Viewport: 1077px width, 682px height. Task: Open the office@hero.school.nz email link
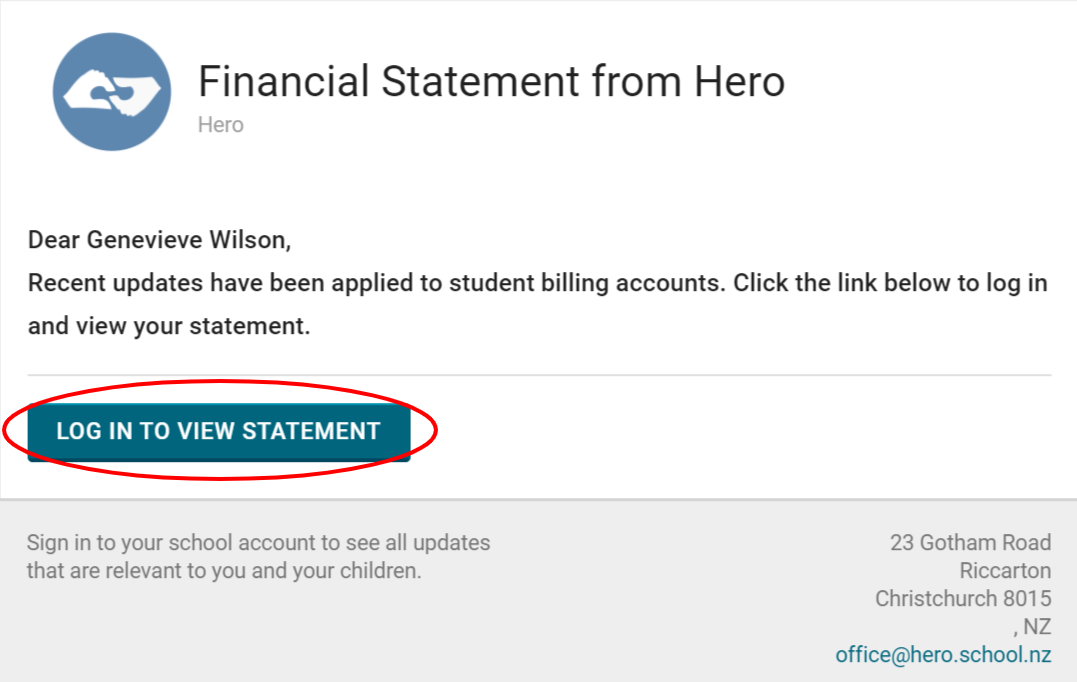pyautogui.click(x=943, y=655)
